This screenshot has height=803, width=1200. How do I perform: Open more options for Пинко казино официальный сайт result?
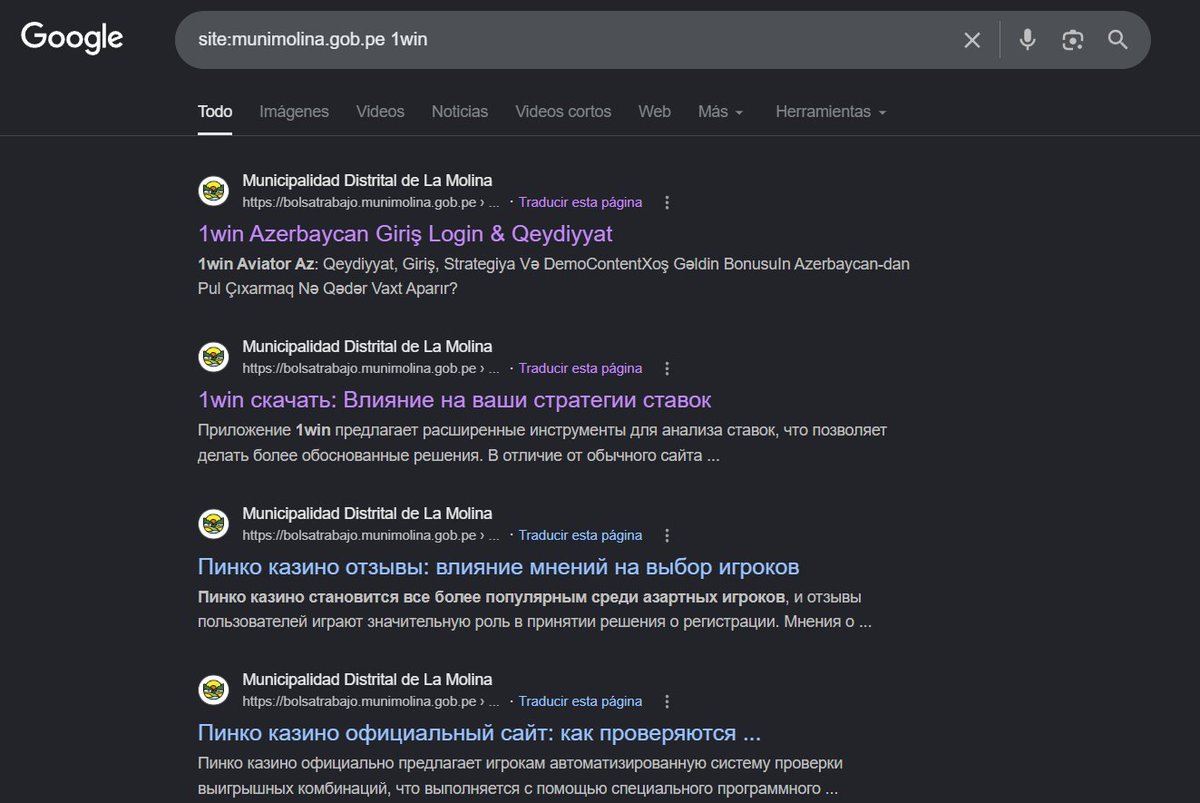point(667,701)
